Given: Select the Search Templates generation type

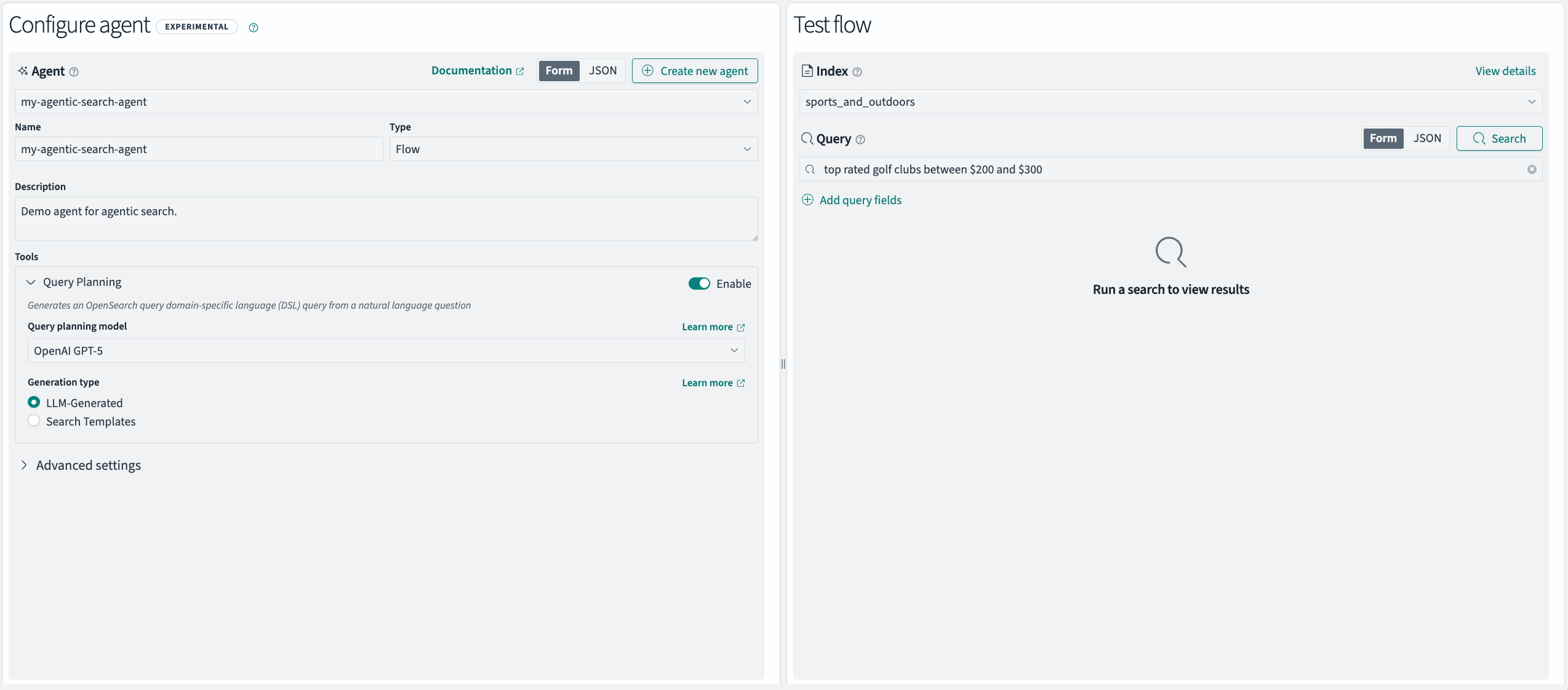Looking at the screenshot, I should (x=34, y=421).
